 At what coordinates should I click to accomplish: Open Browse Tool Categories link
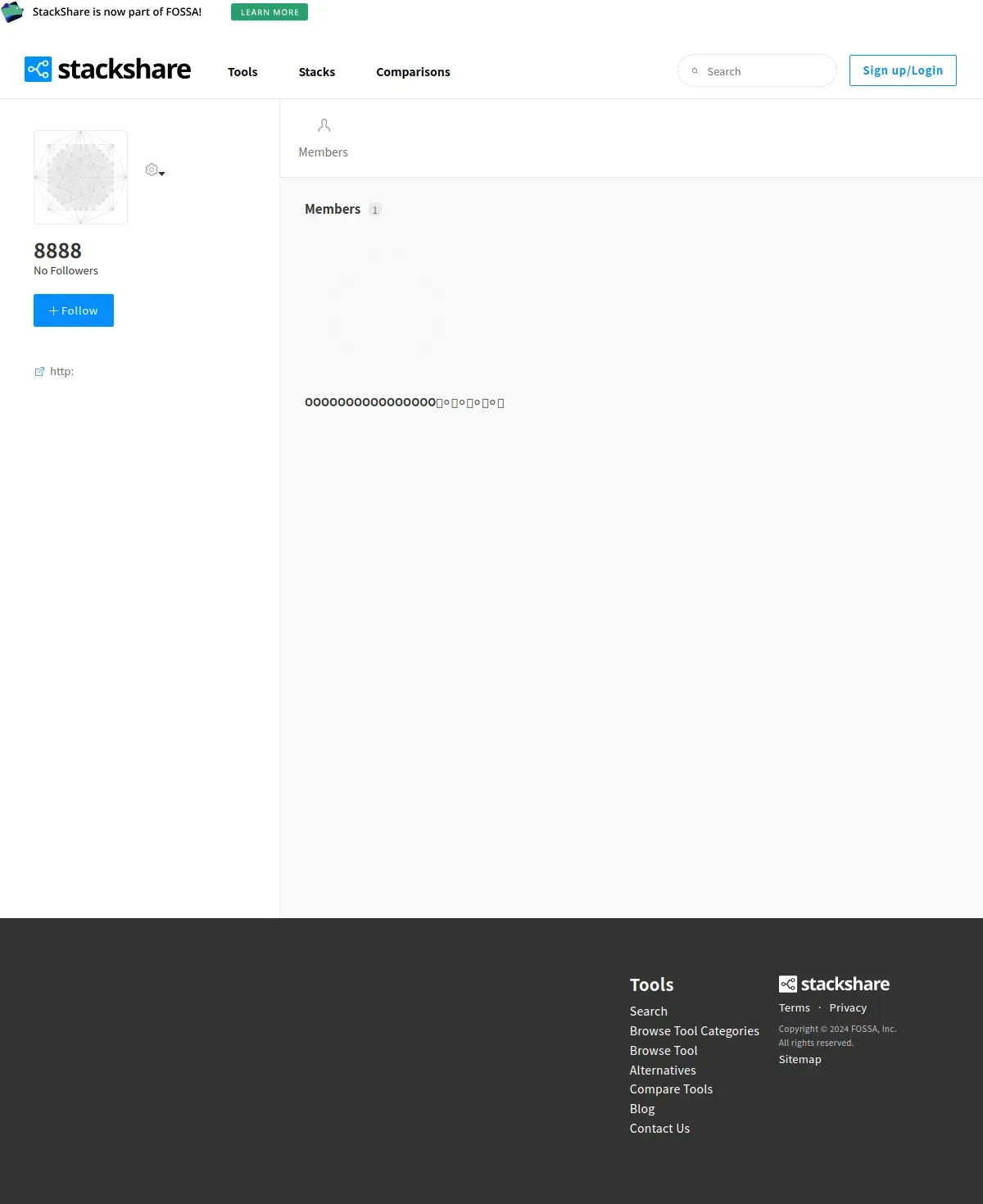[695, 1031]
